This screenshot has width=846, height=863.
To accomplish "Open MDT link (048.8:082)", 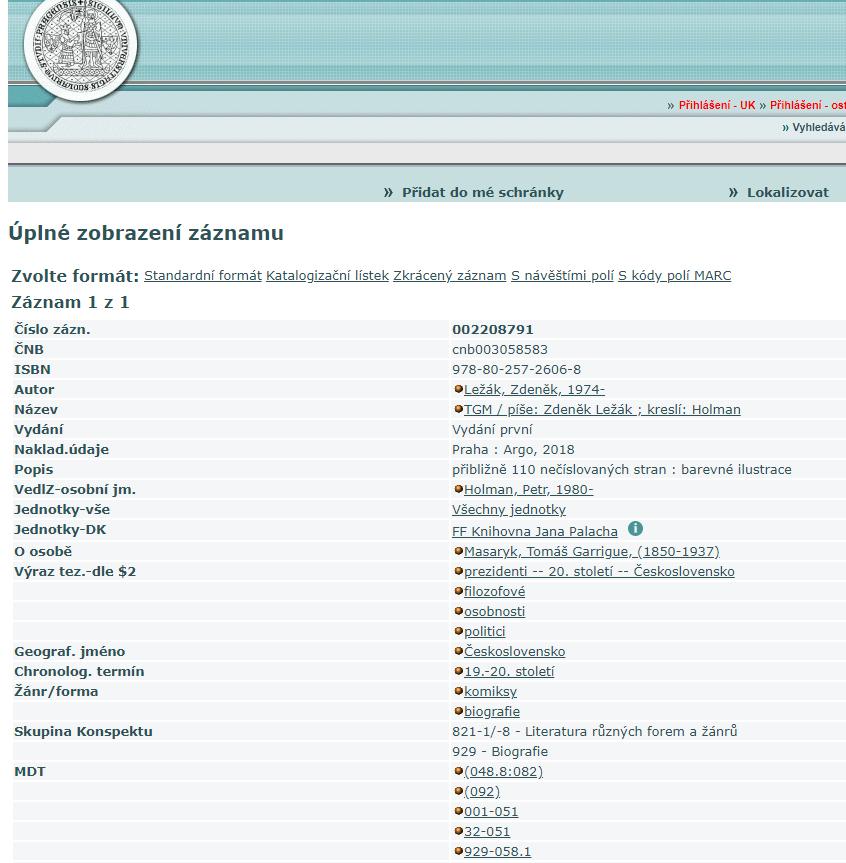I will [x=503, y=771].
